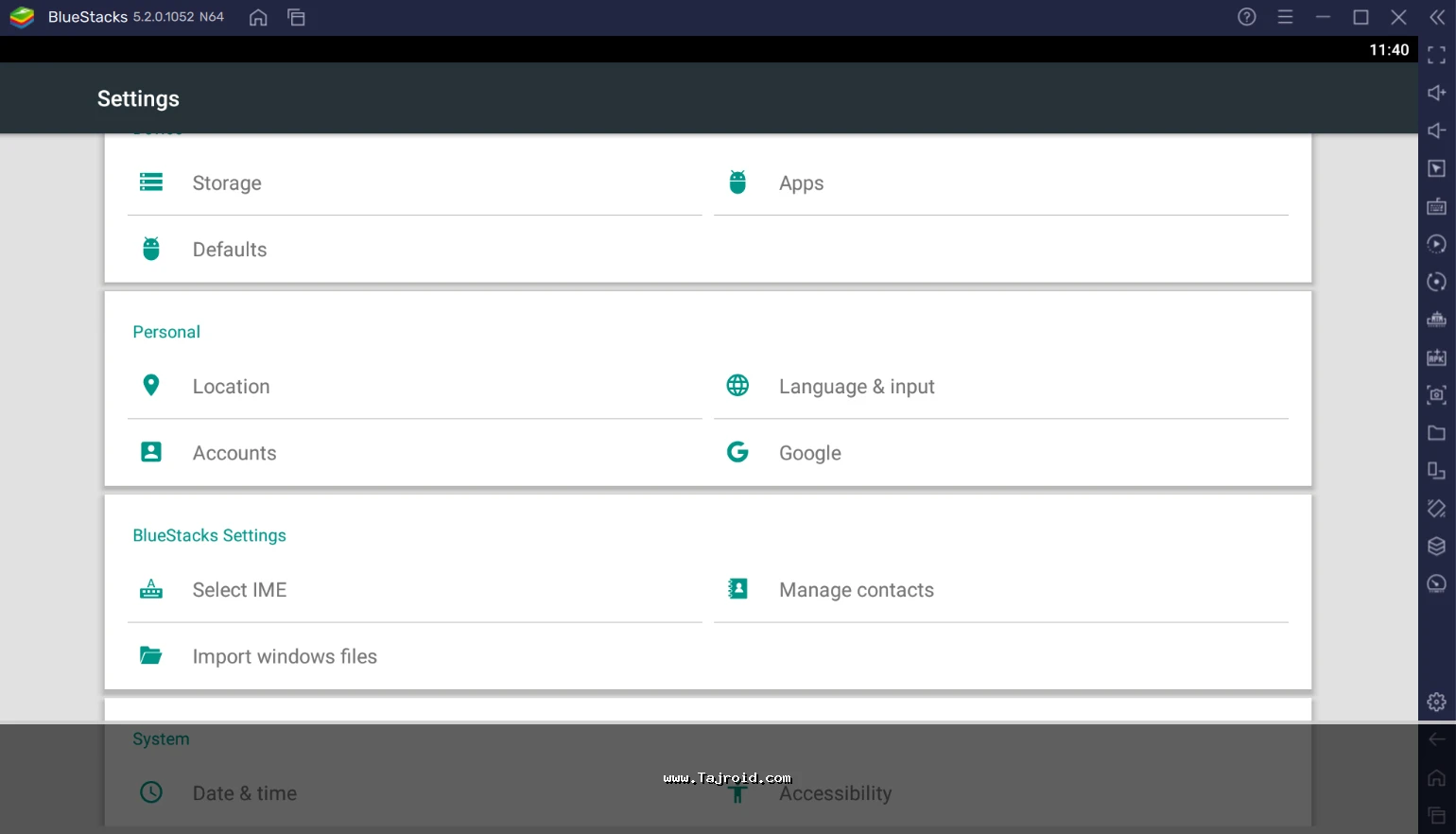This screenshot has width=1456, height=834.
Task: Go to home screen from title bar
Action: click(x=258, y=18)
